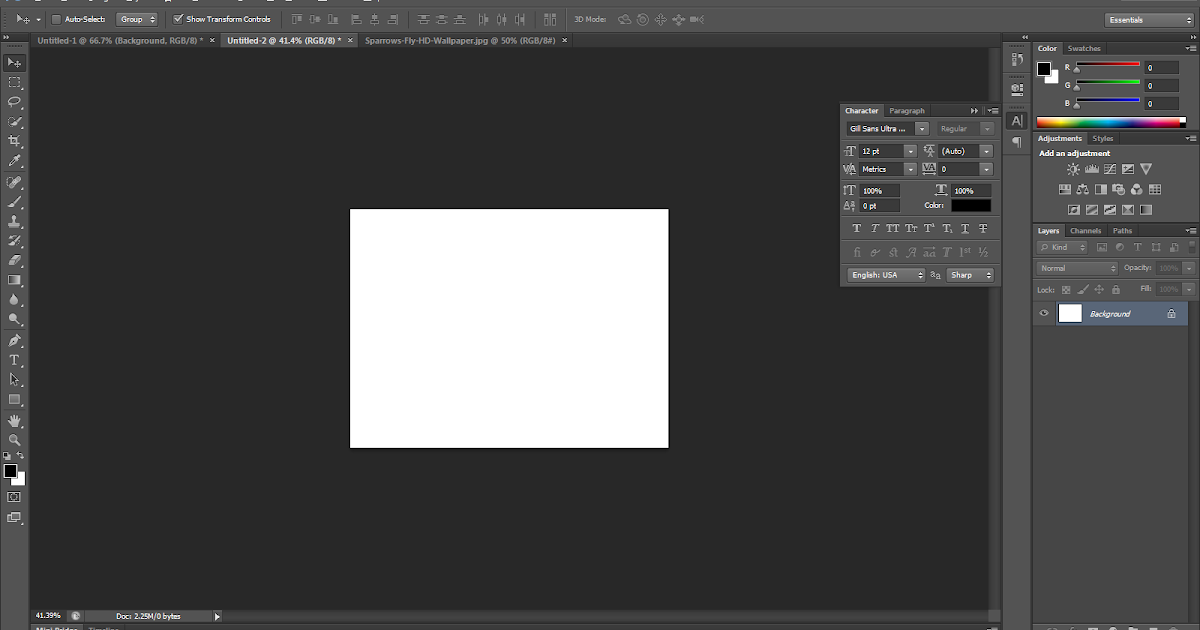Select the Zoom tool

click(15, 440)
